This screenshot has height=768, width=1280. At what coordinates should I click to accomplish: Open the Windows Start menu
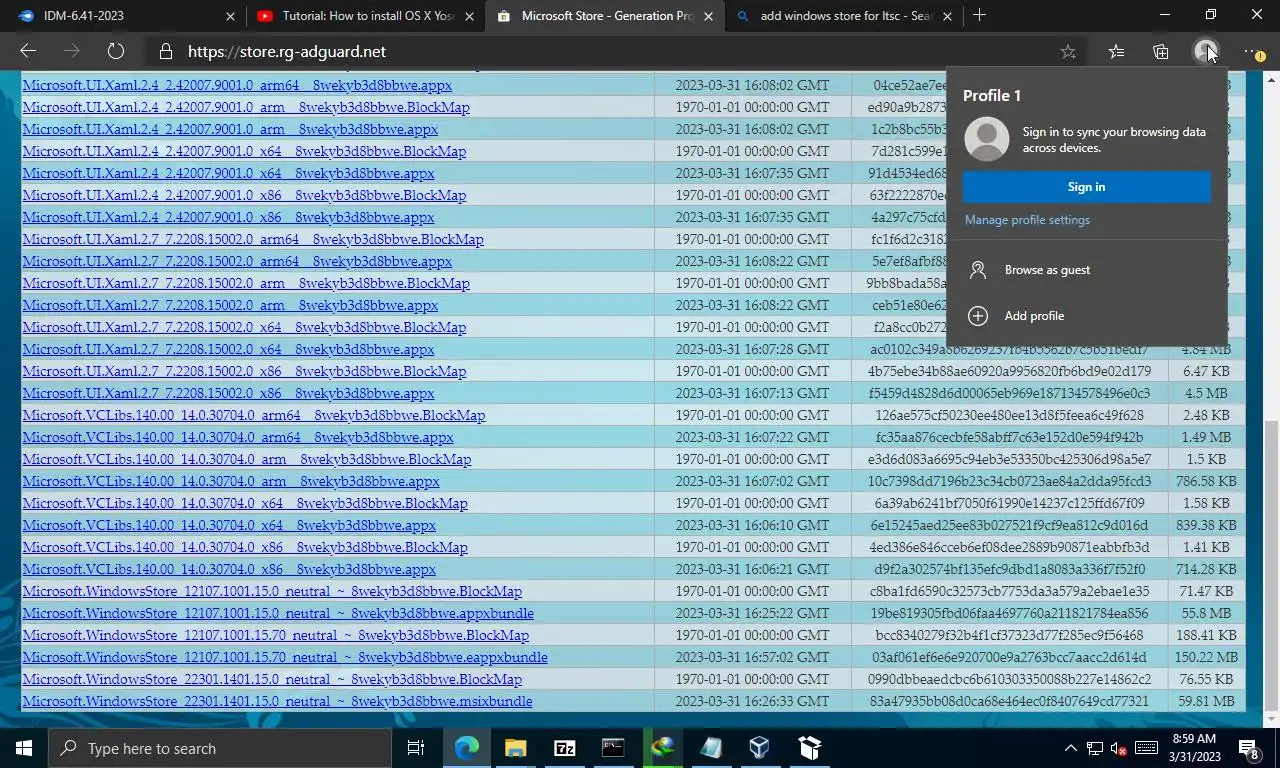(x=24, y=748)
